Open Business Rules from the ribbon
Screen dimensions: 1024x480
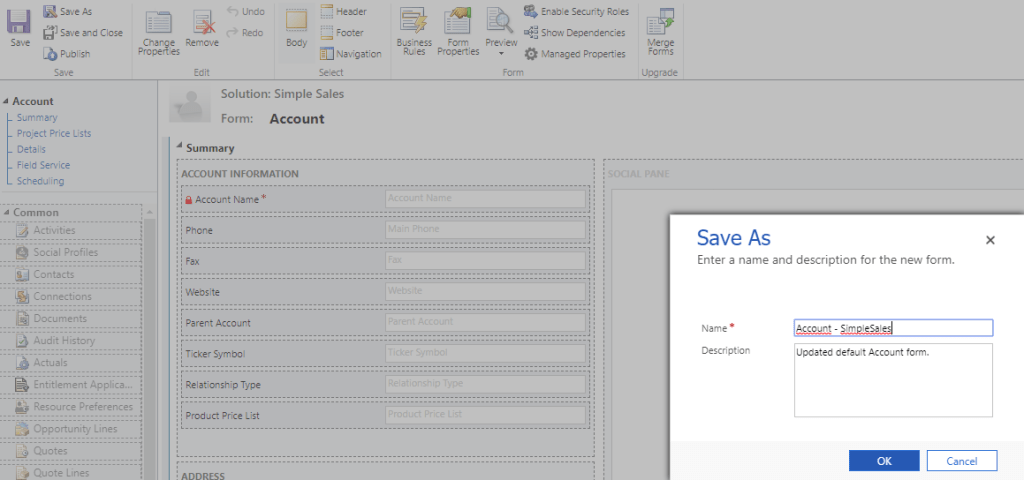(x=414, y=22)
